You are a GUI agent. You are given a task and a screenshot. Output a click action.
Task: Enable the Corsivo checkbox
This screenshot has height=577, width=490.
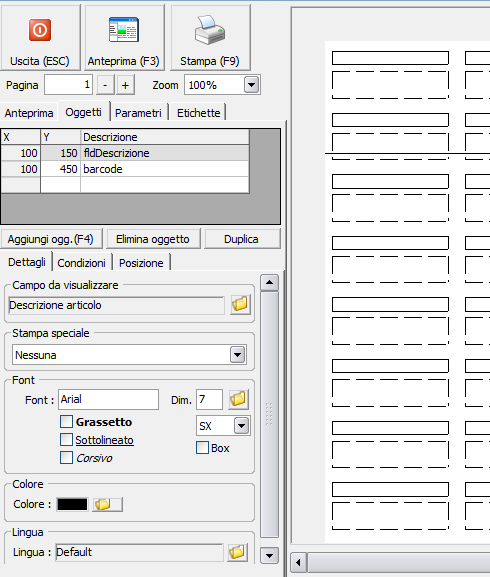[x=67, y=457]
